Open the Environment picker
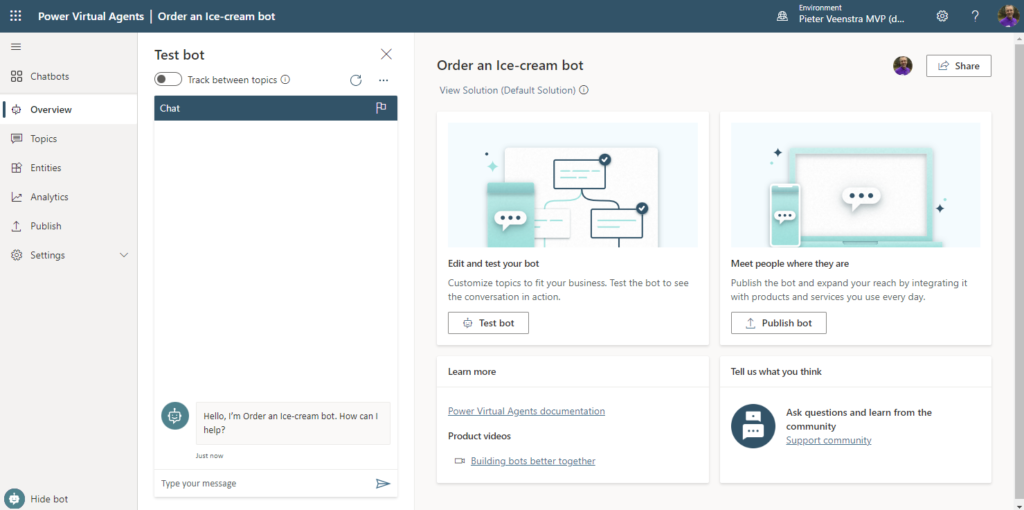The width and height of the screenshot is (1024, 510). click(840, 16)
